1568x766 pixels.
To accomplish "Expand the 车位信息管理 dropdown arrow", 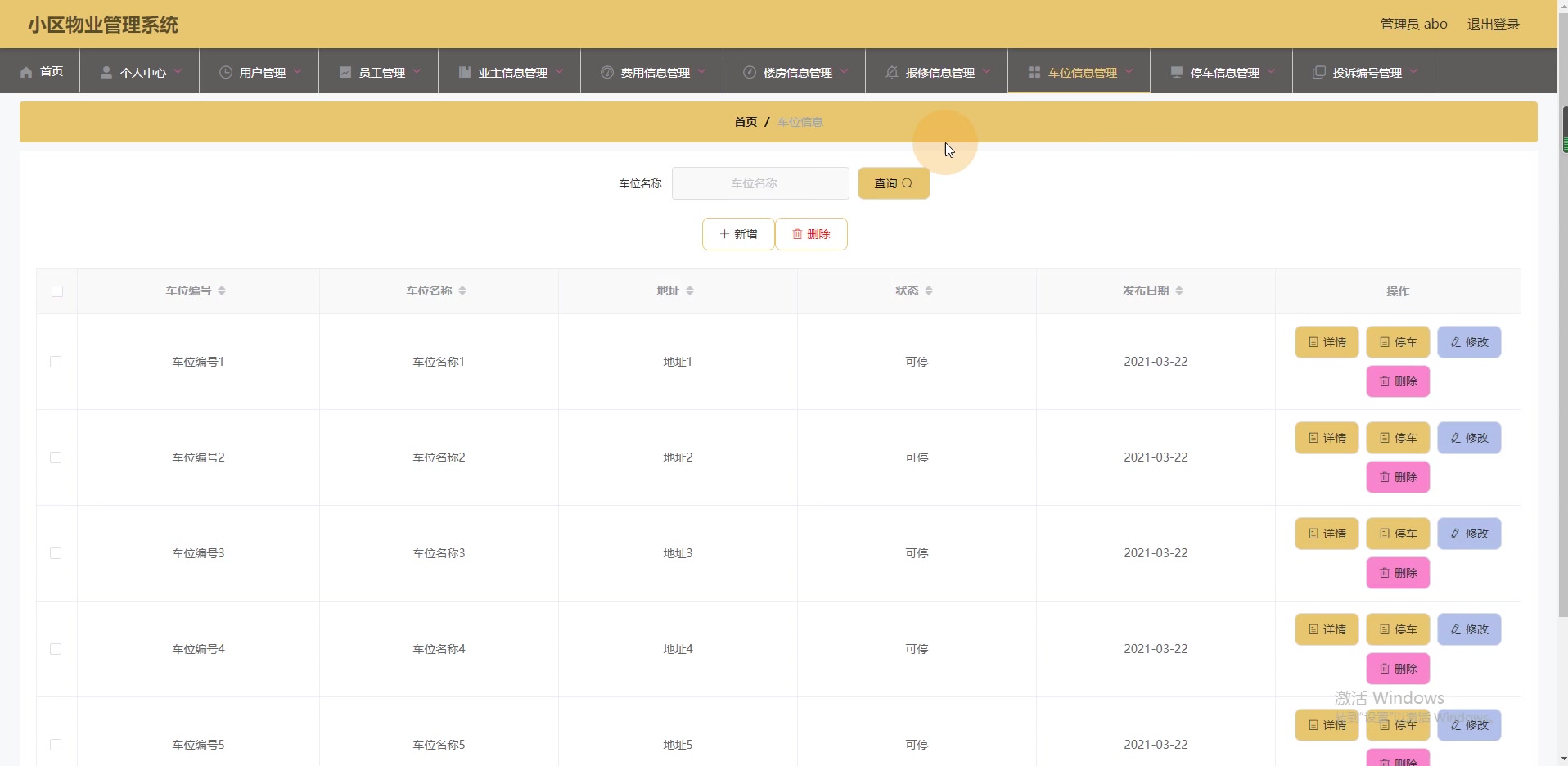I will click(1129, 71).
